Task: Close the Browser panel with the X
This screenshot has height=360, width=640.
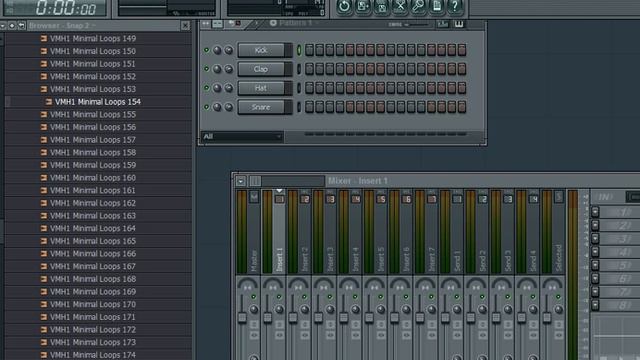Action: pos(185,26)
